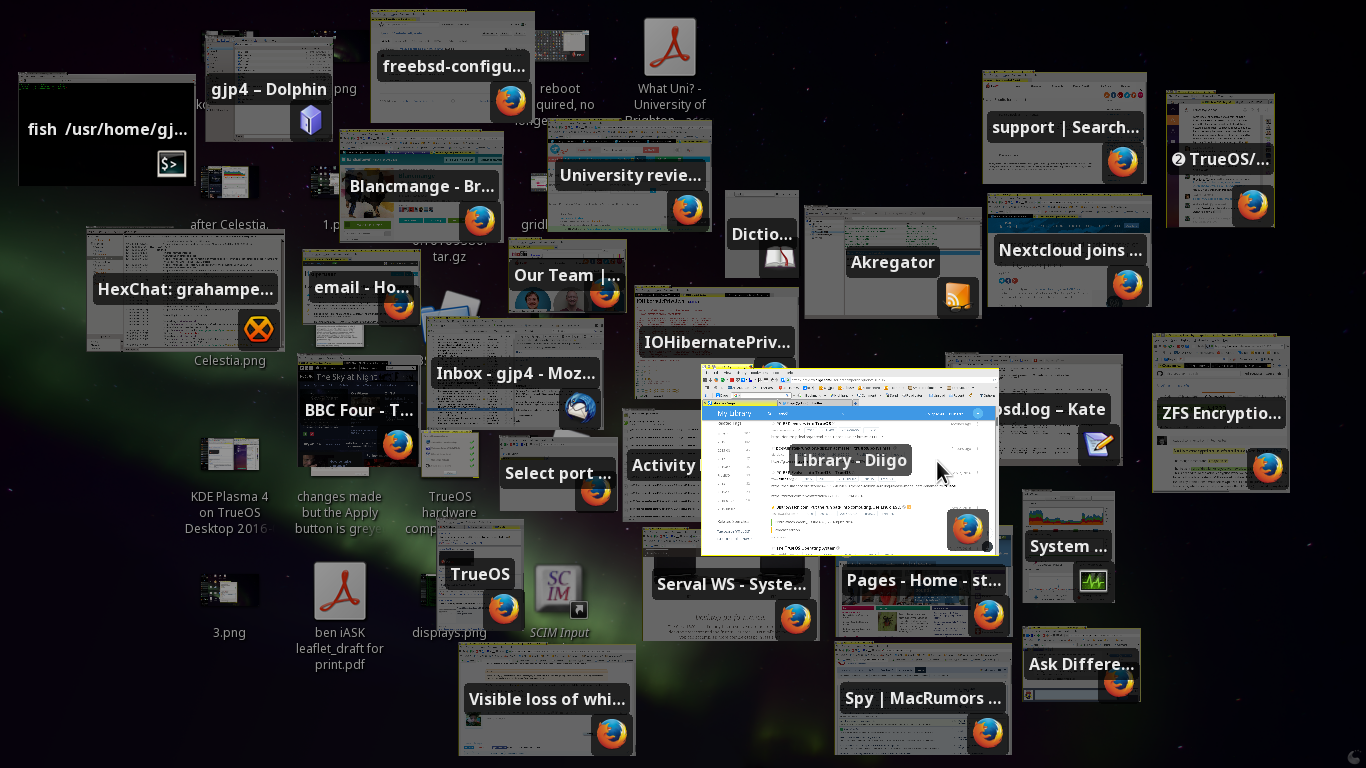
Task: Click Firefox icon on support | Search... window
Action: (x=1123, y=162)
